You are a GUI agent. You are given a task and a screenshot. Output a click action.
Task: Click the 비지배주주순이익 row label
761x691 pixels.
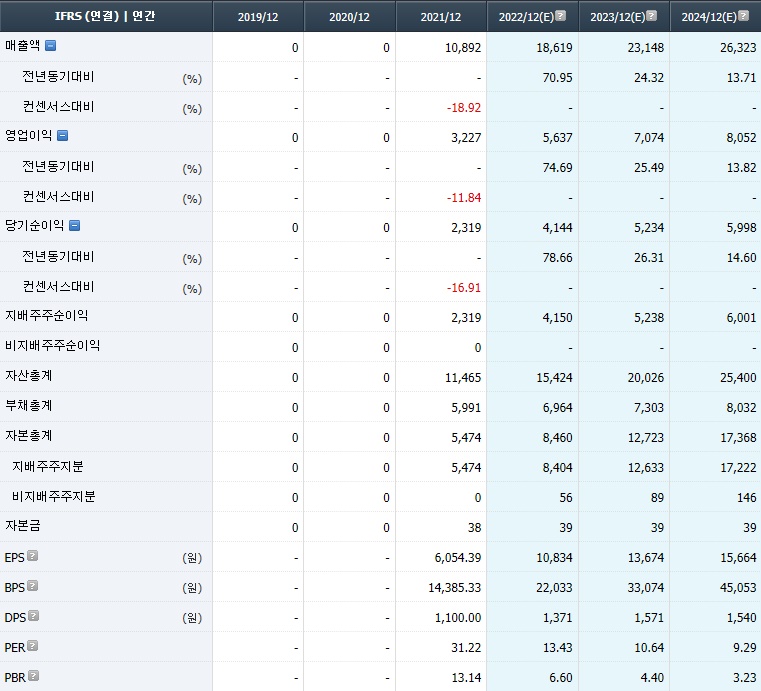[x=52, y=346]
